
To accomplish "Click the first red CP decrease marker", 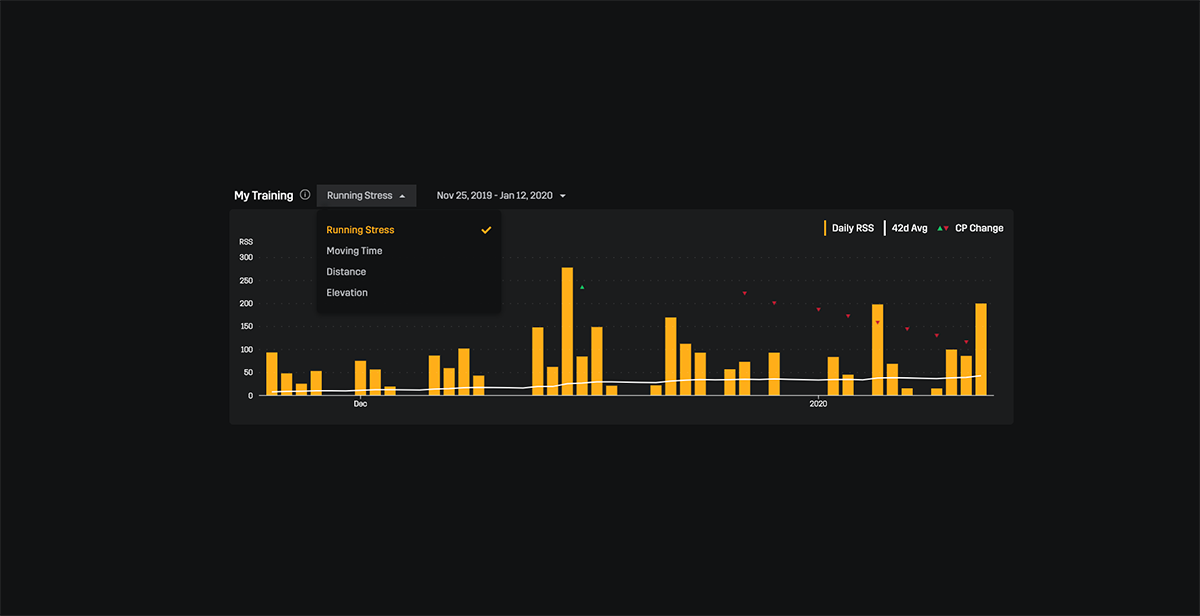I will coord(744,293).
